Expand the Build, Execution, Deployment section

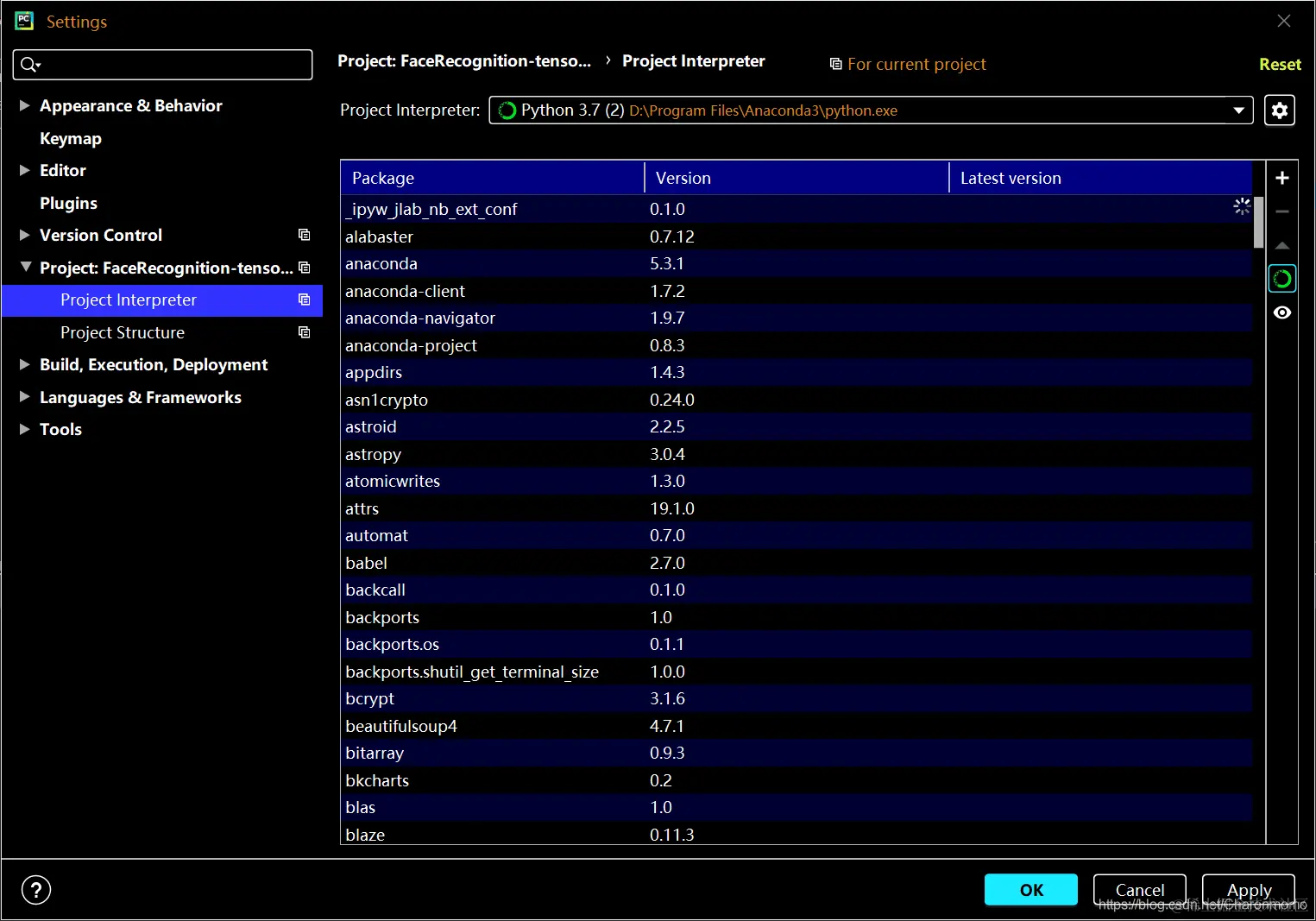(25, 364)
